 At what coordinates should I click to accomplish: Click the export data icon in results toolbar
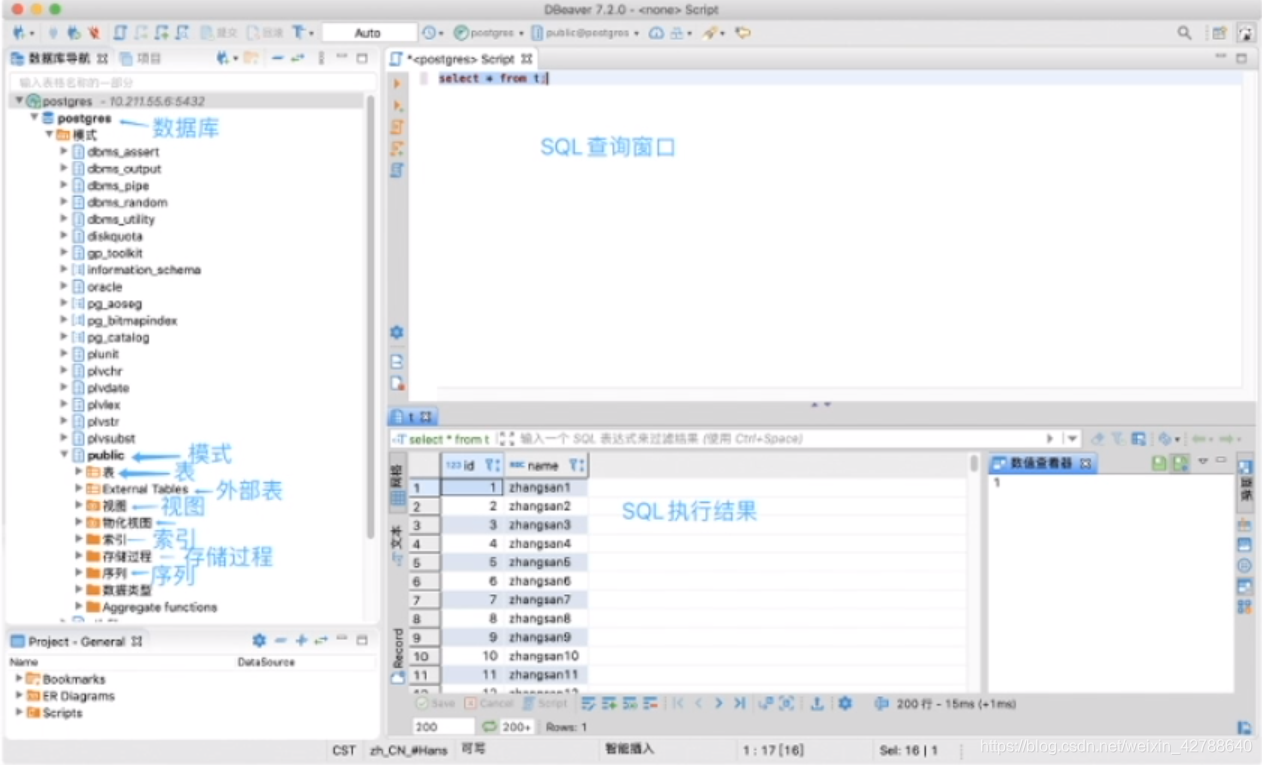tap(816, 704)
